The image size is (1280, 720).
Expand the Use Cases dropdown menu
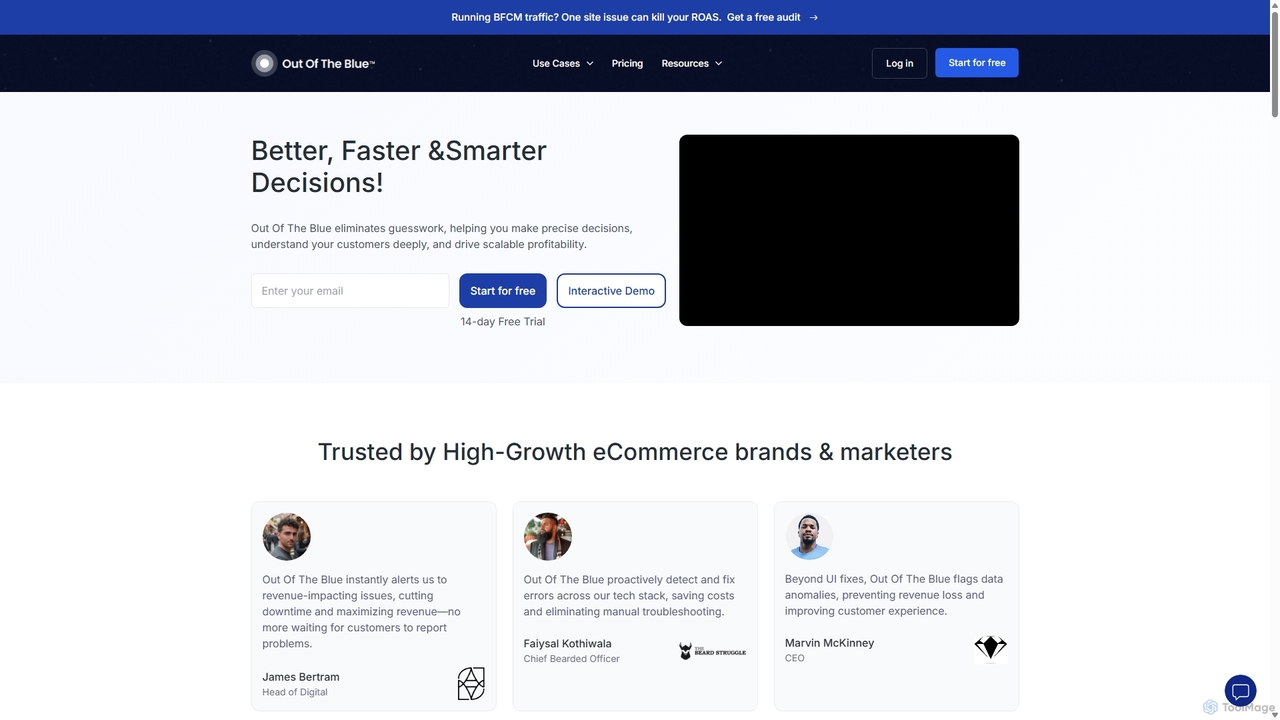coord(563,63)
